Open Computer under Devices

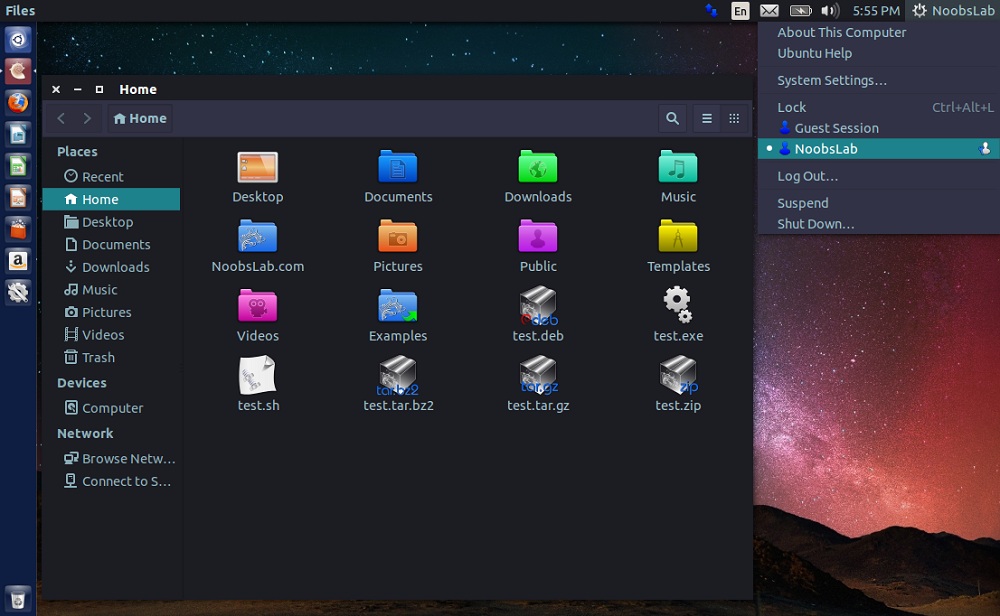point(112,408)
